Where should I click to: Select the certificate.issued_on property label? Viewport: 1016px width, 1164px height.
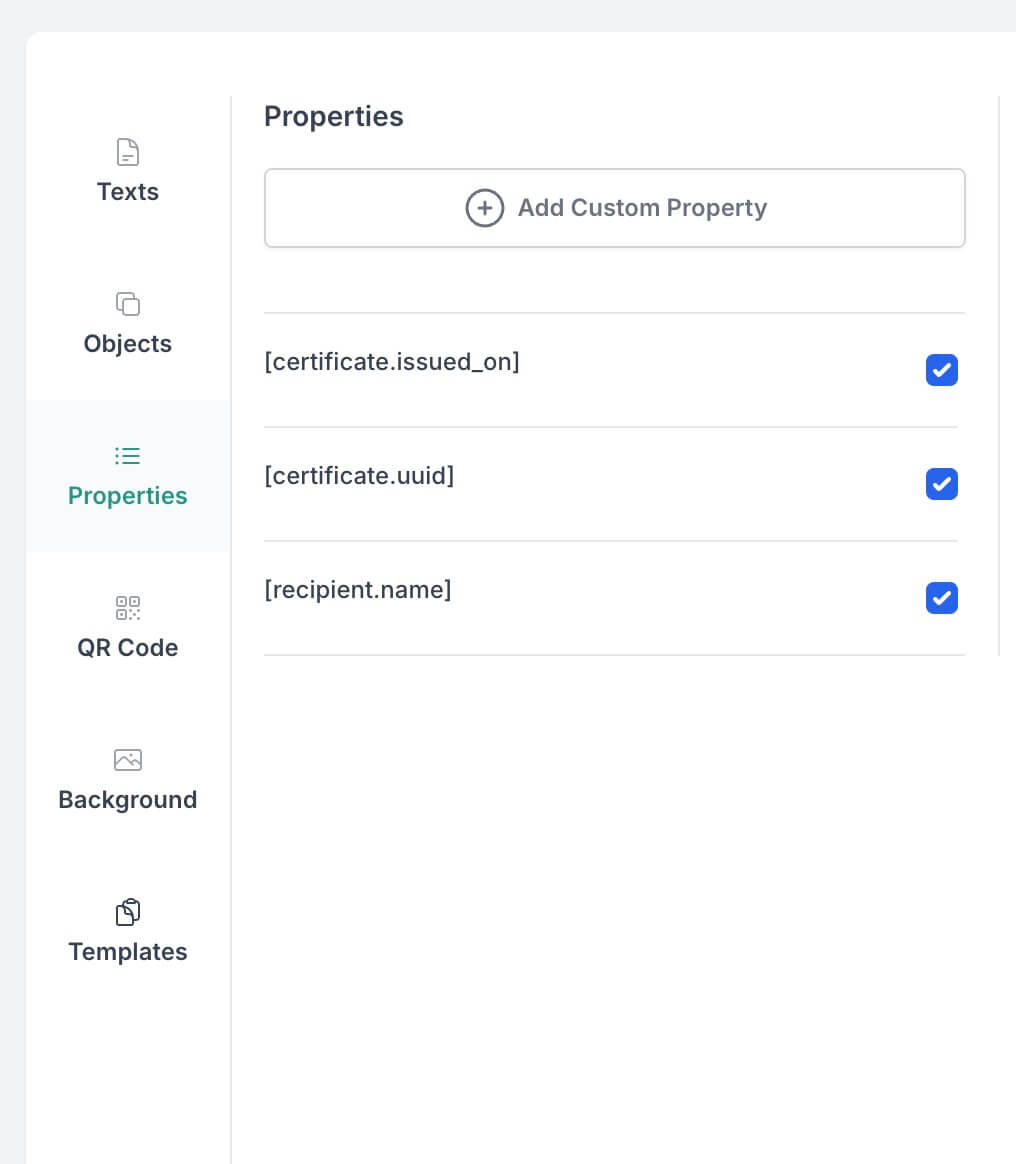click(x=392, y=362)
